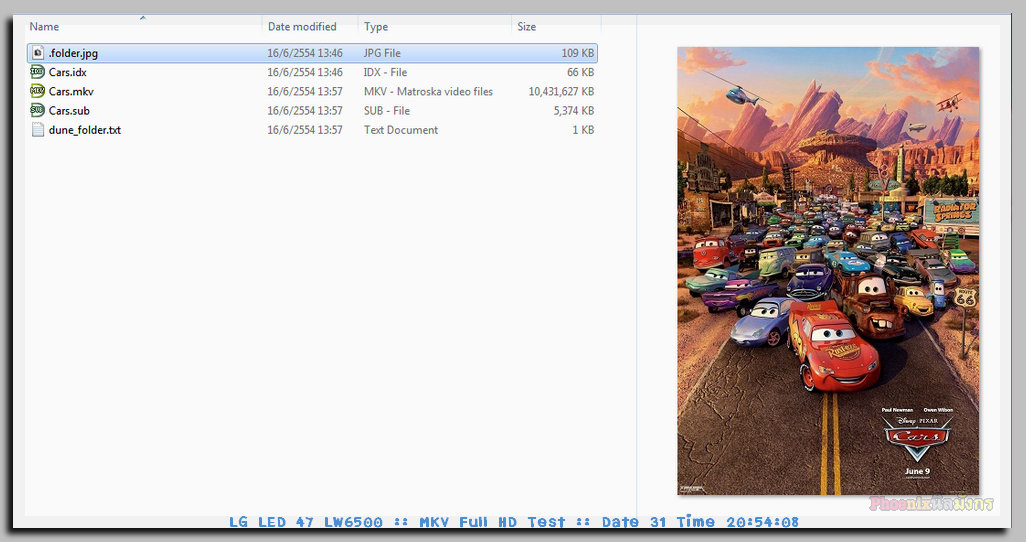The width and height of the screenshot is (1026, 542).
Task: Click the date of Cars.mkv row
Action: [305, 91]
